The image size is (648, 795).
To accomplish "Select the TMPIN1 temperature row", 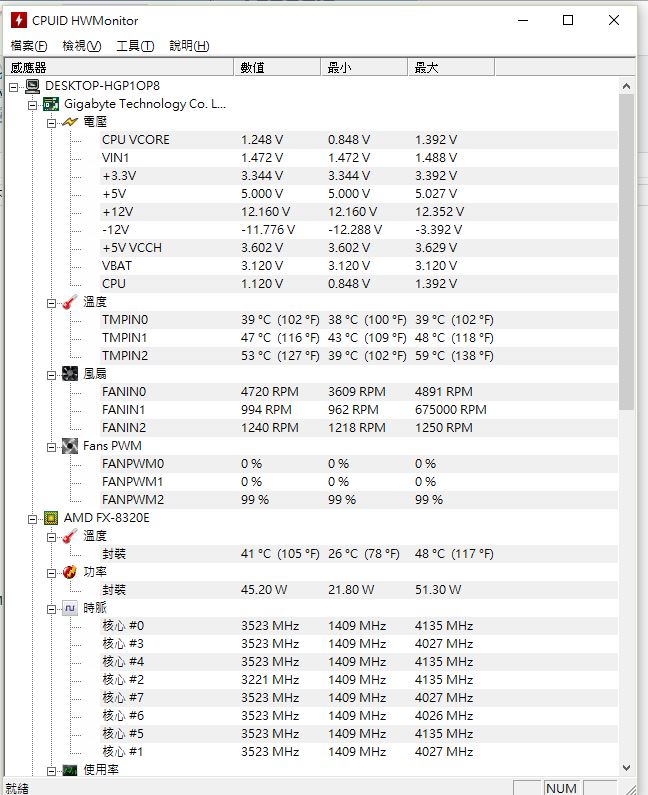I will pyautogui.click(x=358, y=338).
